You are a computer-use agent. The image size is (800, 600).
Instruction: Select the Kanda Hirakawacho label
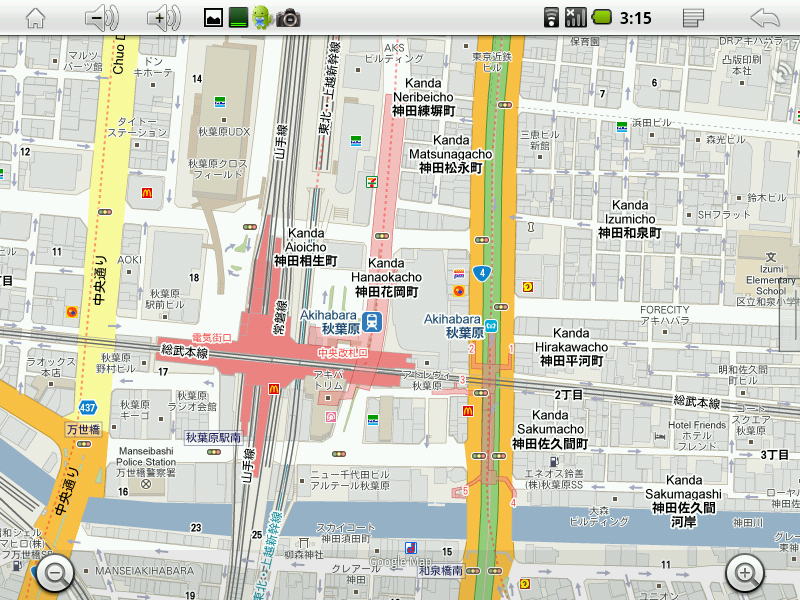[x=571, y=347]
